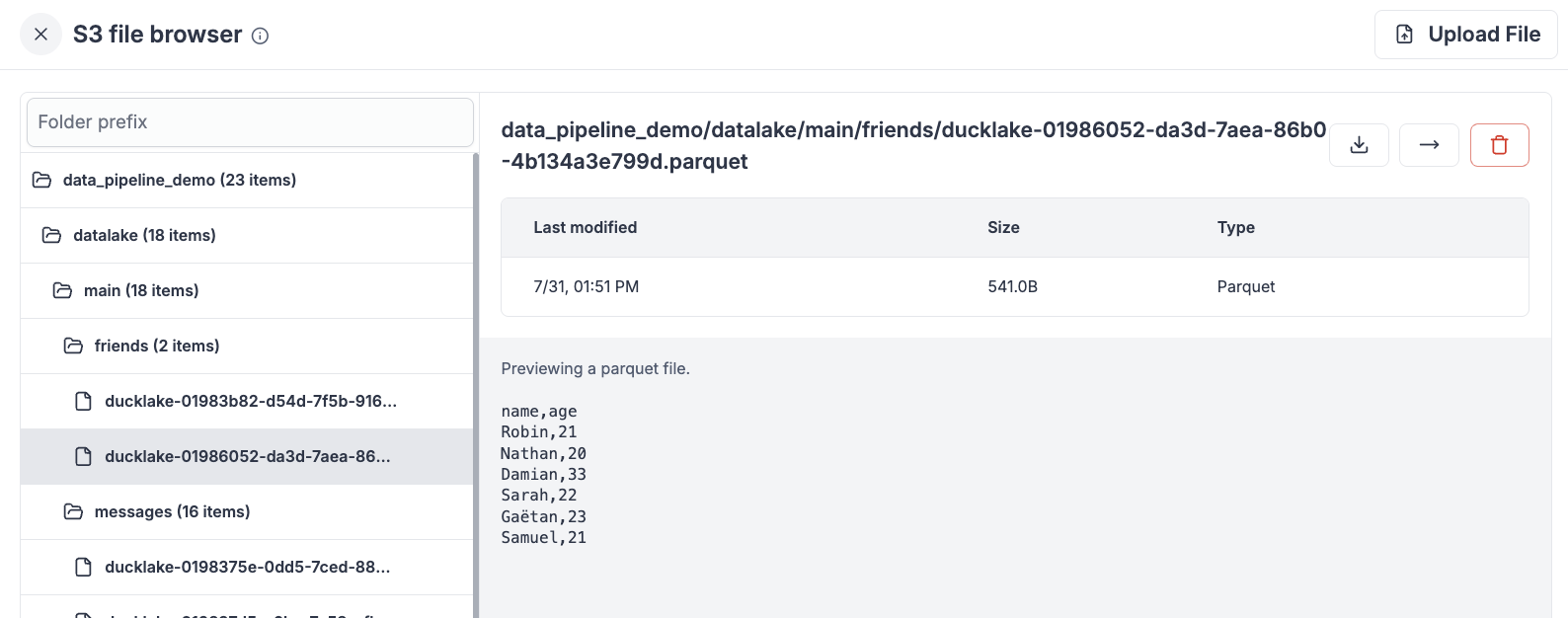This screenshot has width=1568, height=618.
Task: Click the Type column header
Action: [x=1235, y=227]
